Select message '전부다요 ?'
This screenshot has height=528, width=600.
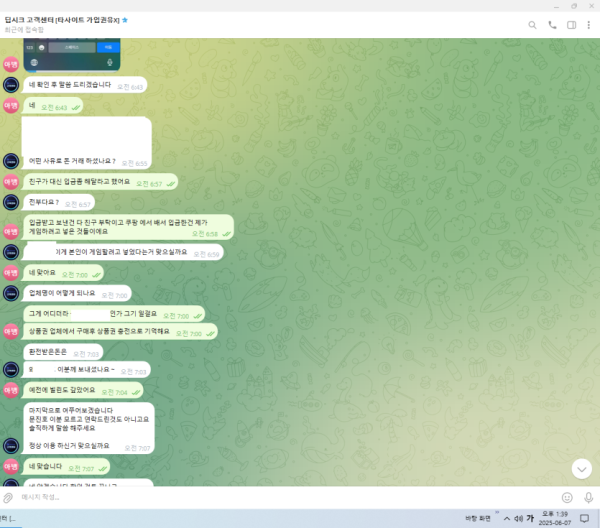point(59,202)
